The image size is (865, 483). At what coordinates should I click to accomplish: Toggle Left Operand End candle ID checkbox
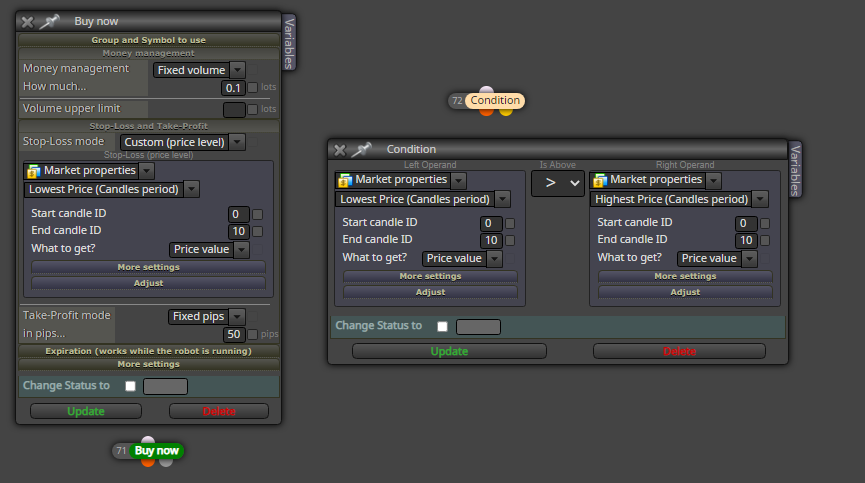pos(510,240)
